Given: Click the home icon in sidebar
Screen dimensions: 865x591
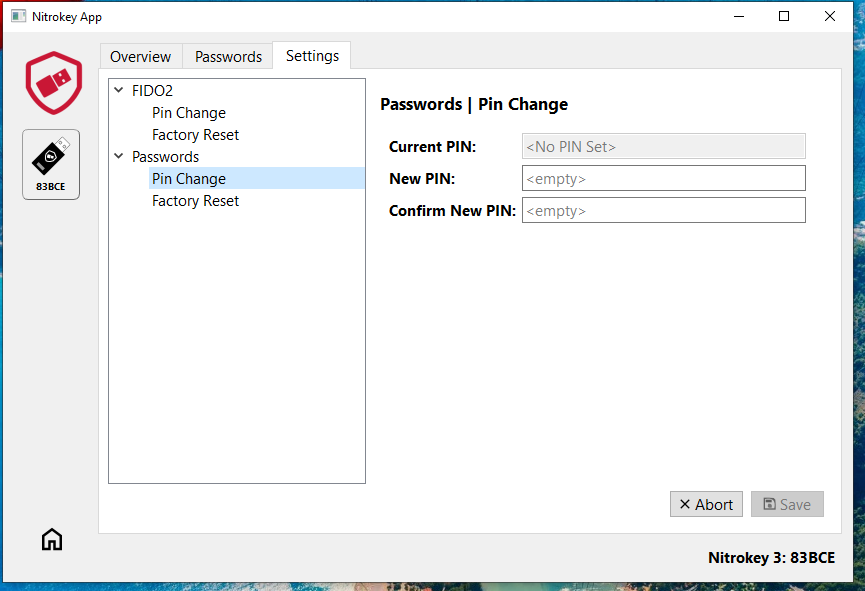Looking at the screenshot, I should tap(52, 540).
